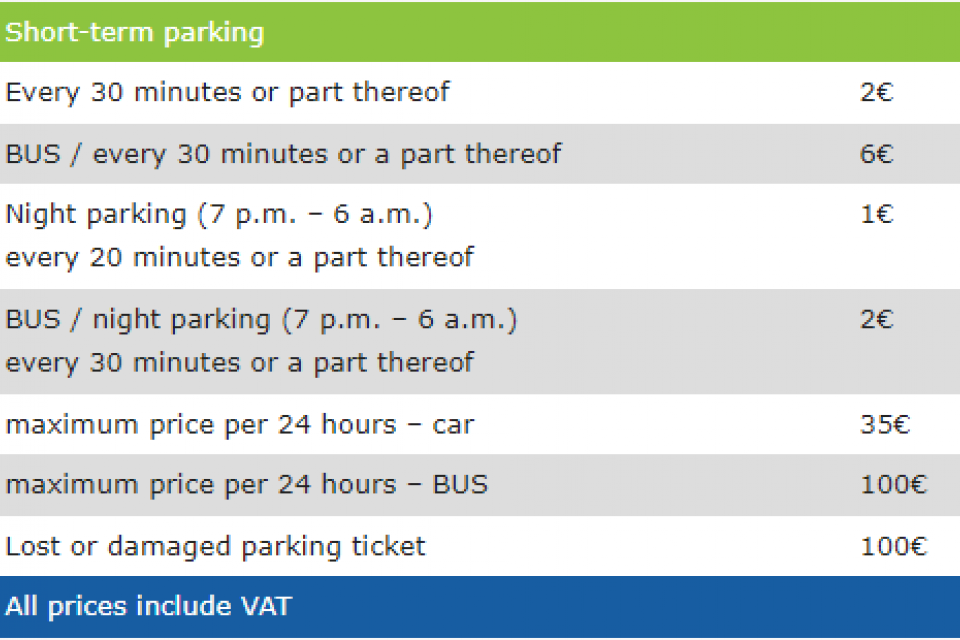
Task: Click the 1€ night parking price
Action: (876, 214)
